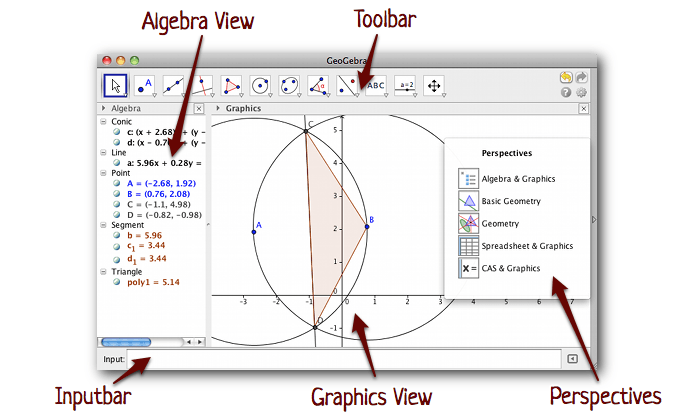Collapse the Perspectives sidebar arrow

tap(594, 220)
